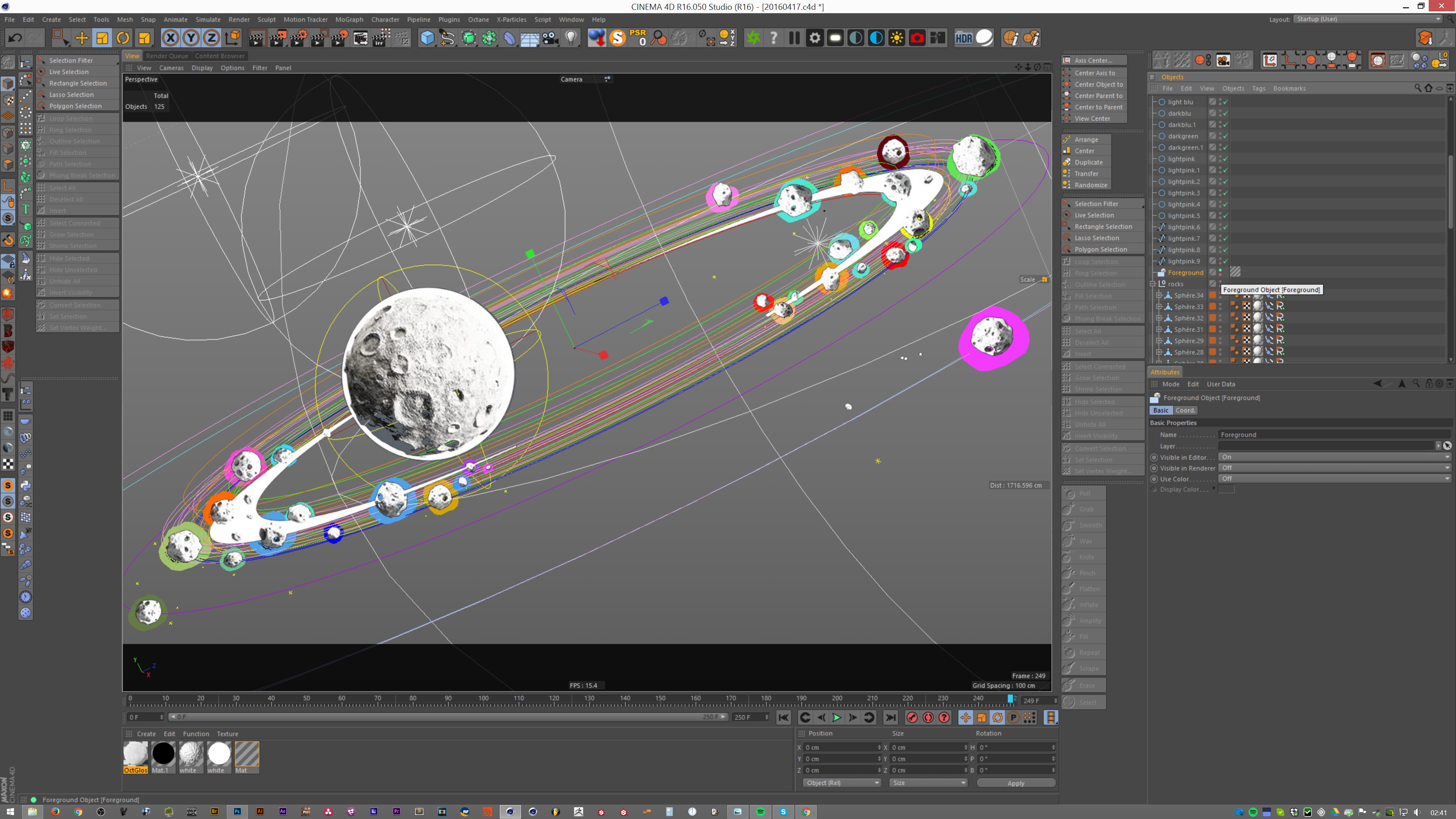Select the Move tool cross-arrows icon
Viewport: 1456px width, 819px height.
[x=82, y=38]
